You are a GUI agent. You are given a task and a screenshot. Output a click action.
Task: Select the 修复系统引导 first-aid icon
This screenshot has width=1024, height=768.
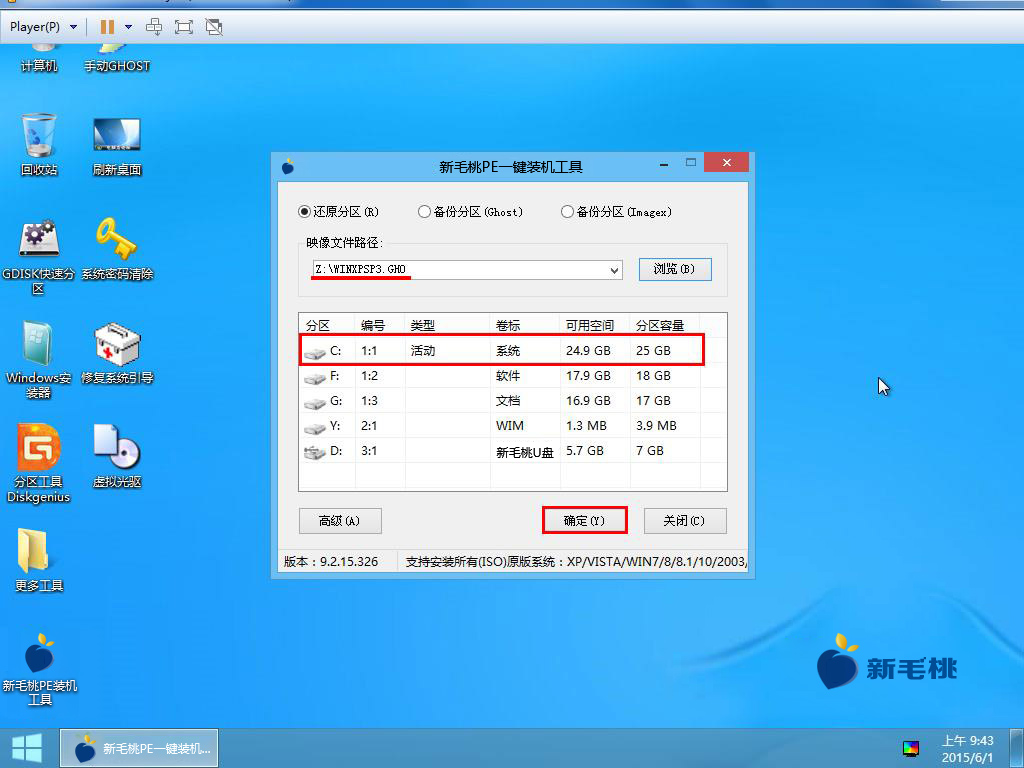point(117,353)
